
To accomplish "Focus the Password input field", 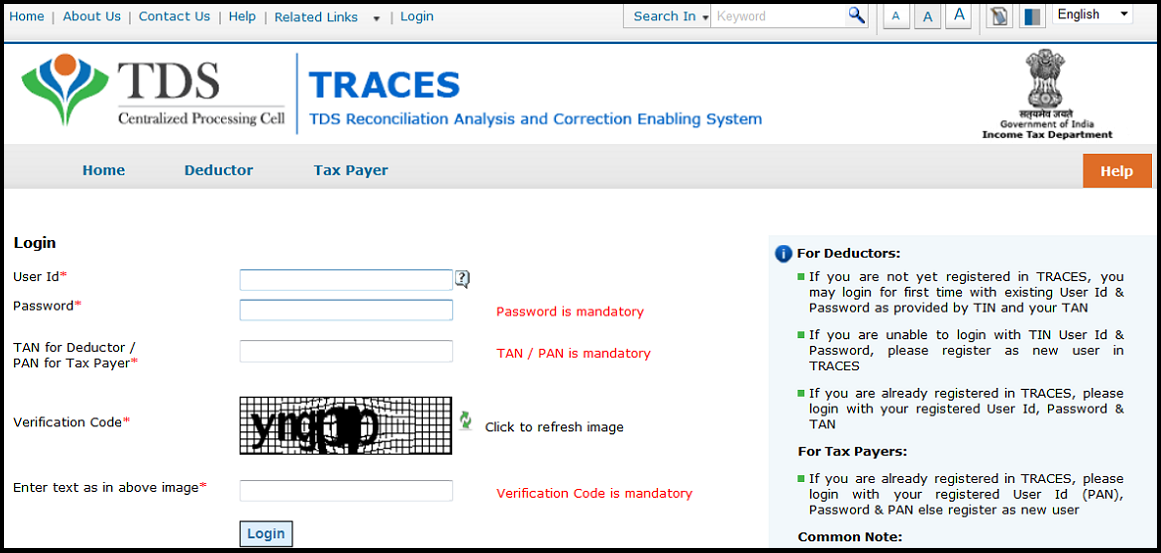I will 346,310.
